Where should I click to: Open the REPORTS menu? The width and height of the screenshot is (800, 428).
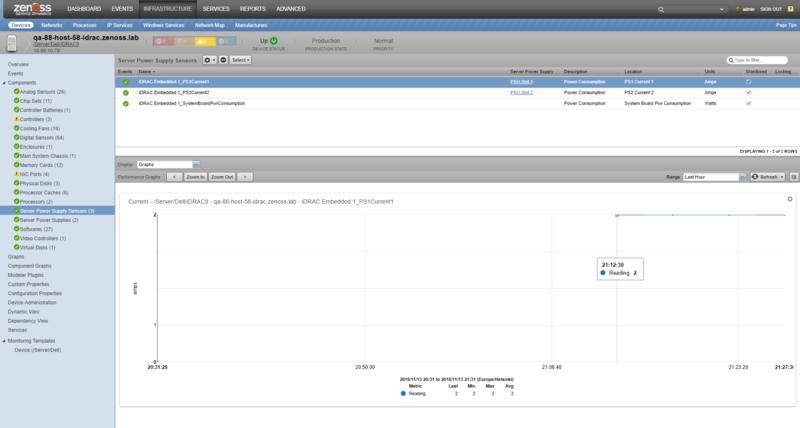(x=253, y=9)
